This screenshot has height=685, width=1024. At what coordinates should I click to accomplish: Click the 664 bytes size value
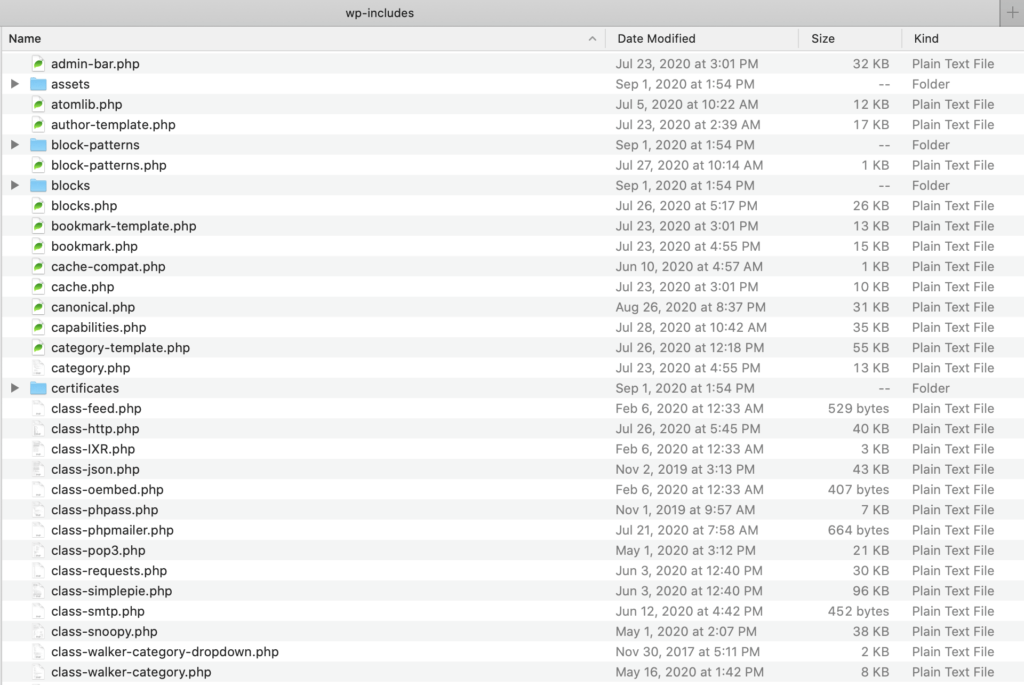858,530
